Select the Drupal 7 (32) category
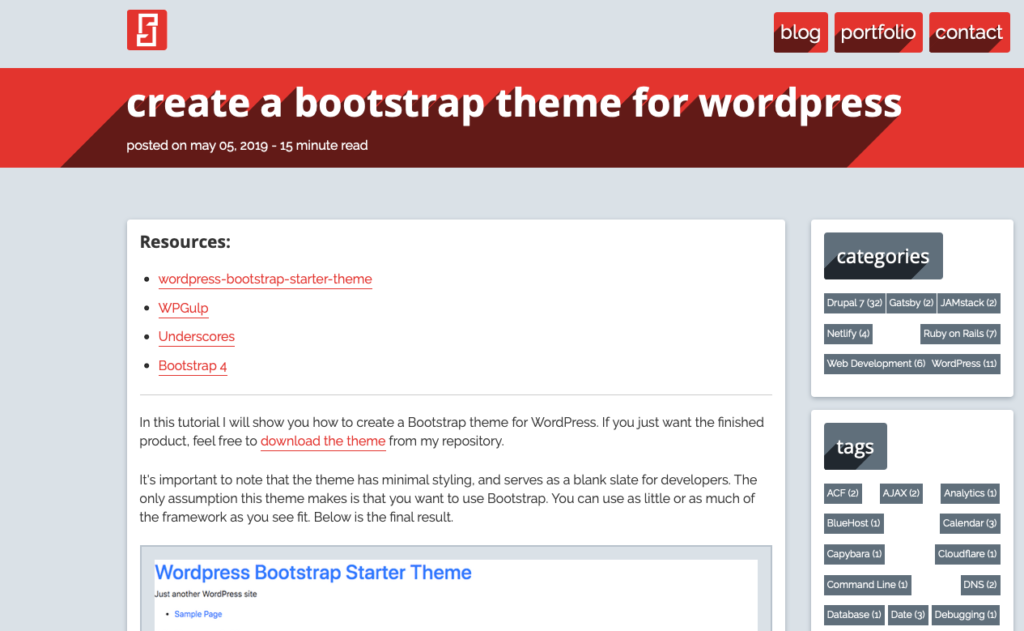Viewport: 1024px width, 631px height. point(854,303)
